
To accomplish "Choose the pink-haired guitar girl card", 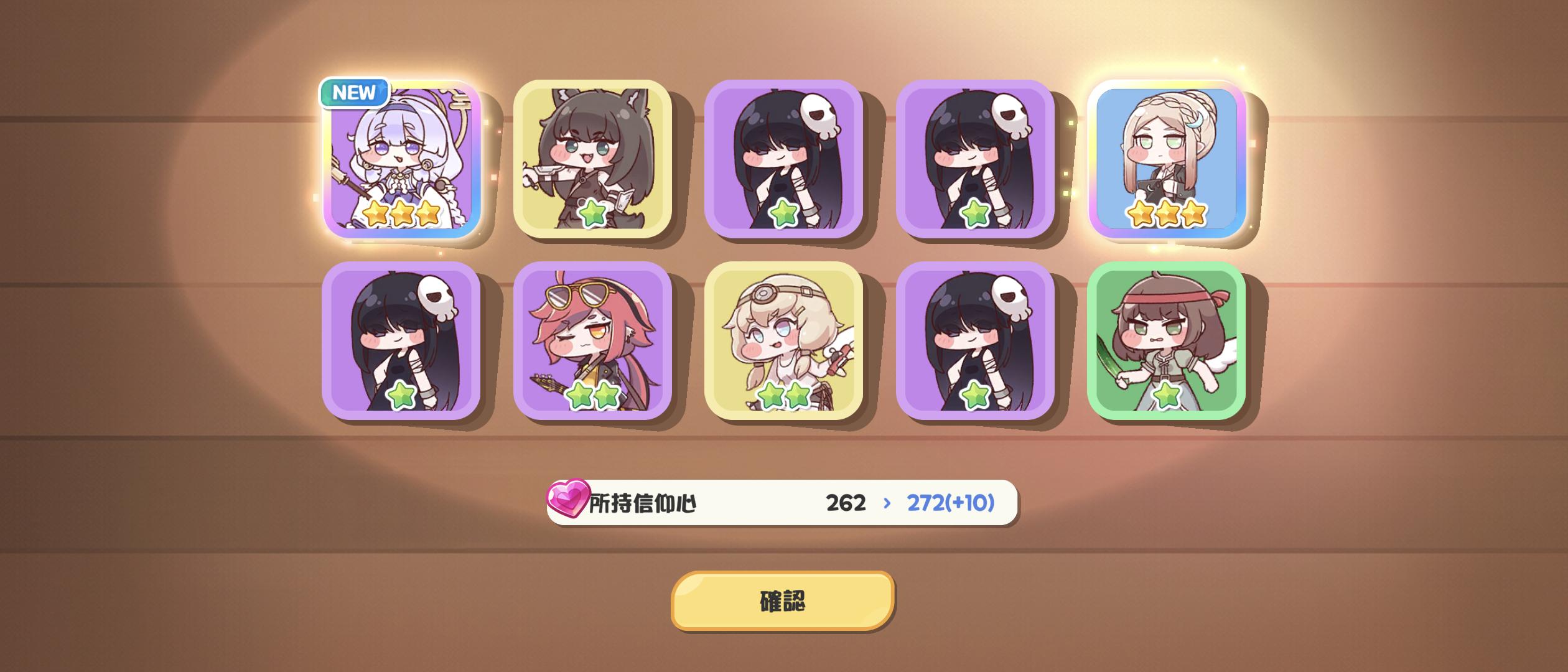I will pyautogui.click(x=592, y=340).
